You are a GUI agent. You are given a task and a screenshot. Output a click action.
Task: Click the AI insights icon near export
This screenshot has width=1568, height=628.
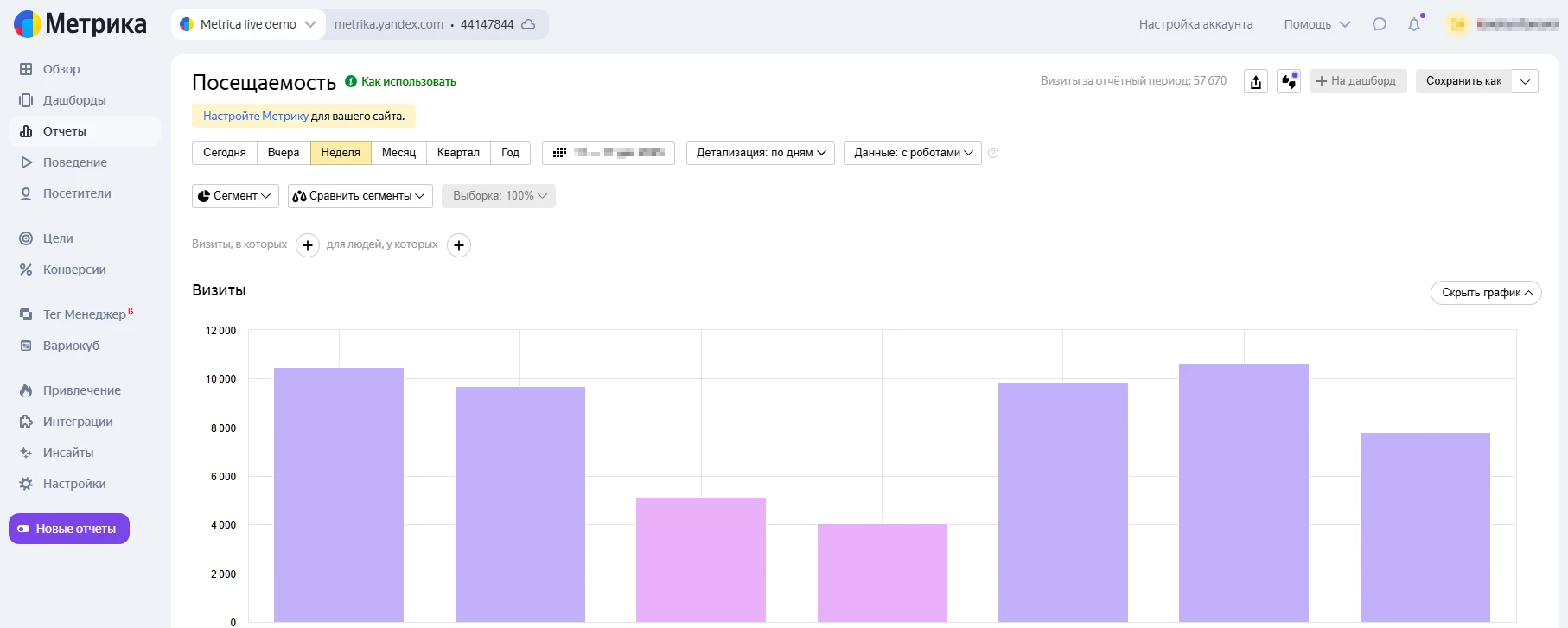point(1289,81)
